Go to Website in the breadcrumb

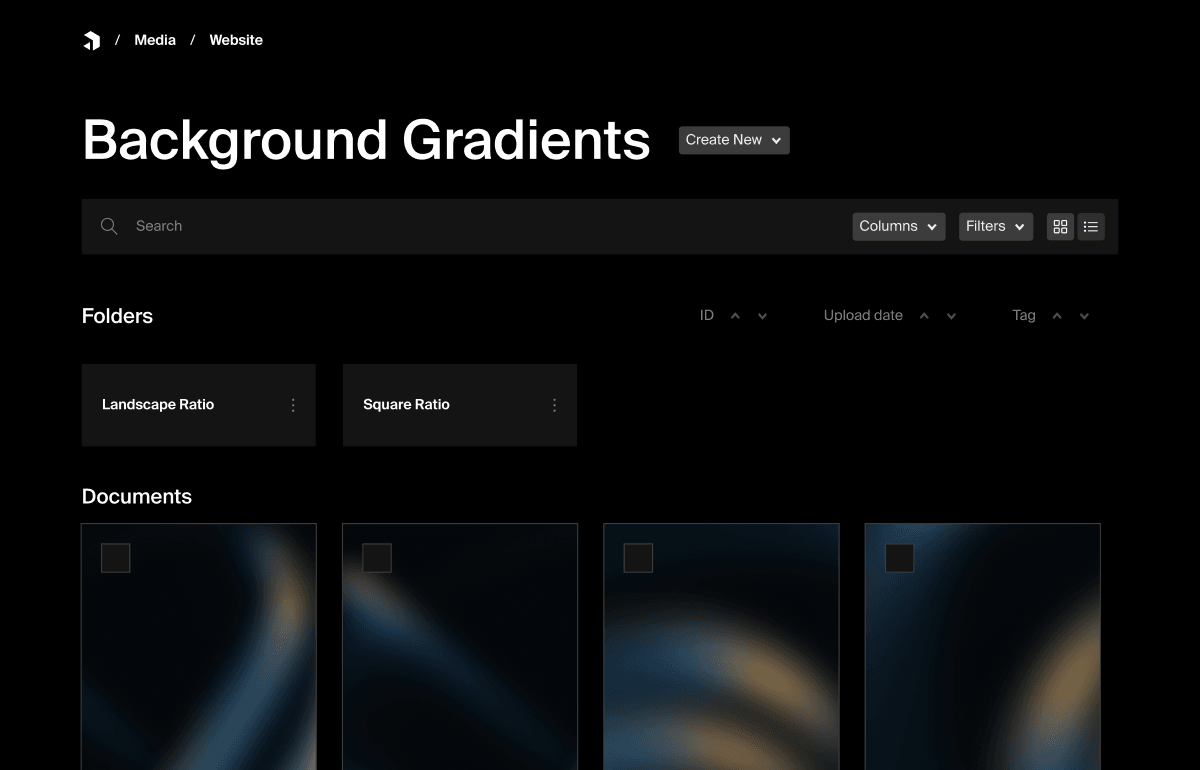click(236, 40)
